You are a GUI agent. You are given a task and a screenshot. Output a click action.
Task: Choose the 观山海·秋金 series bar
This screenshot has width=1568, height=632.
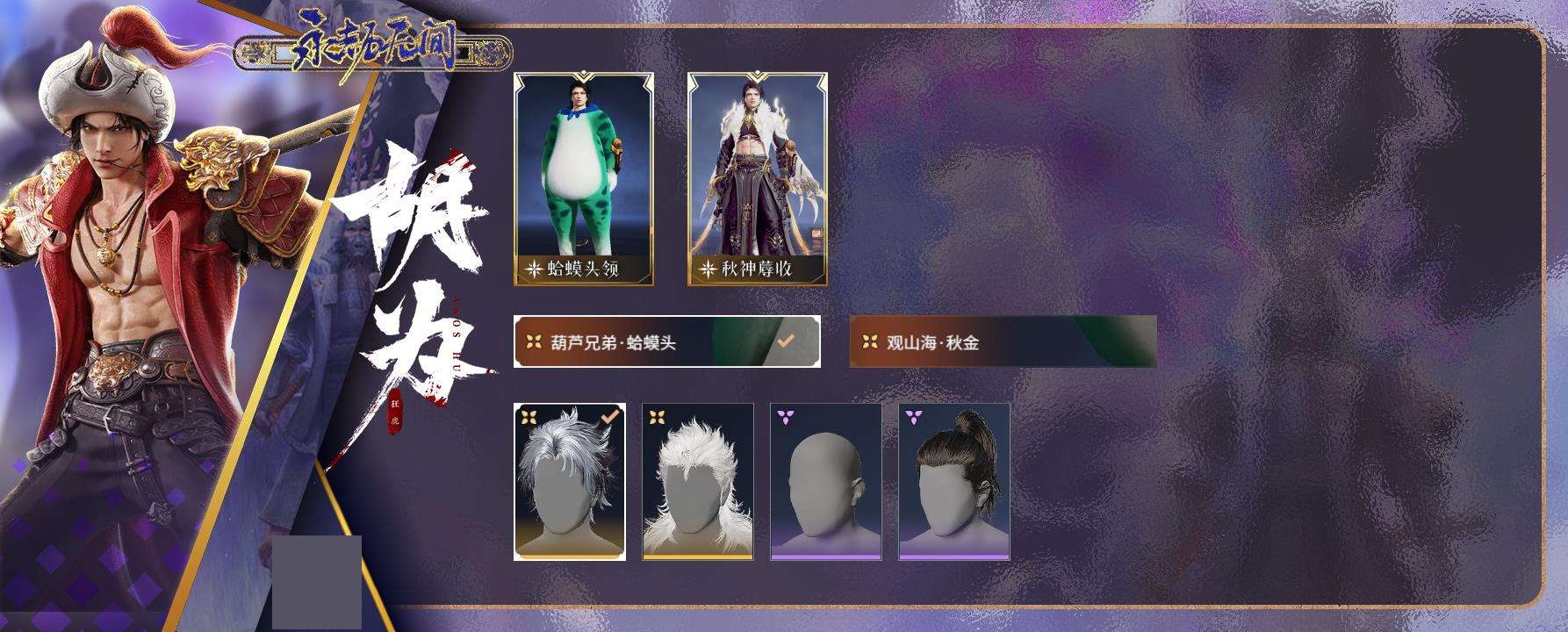click(1003, 341)
